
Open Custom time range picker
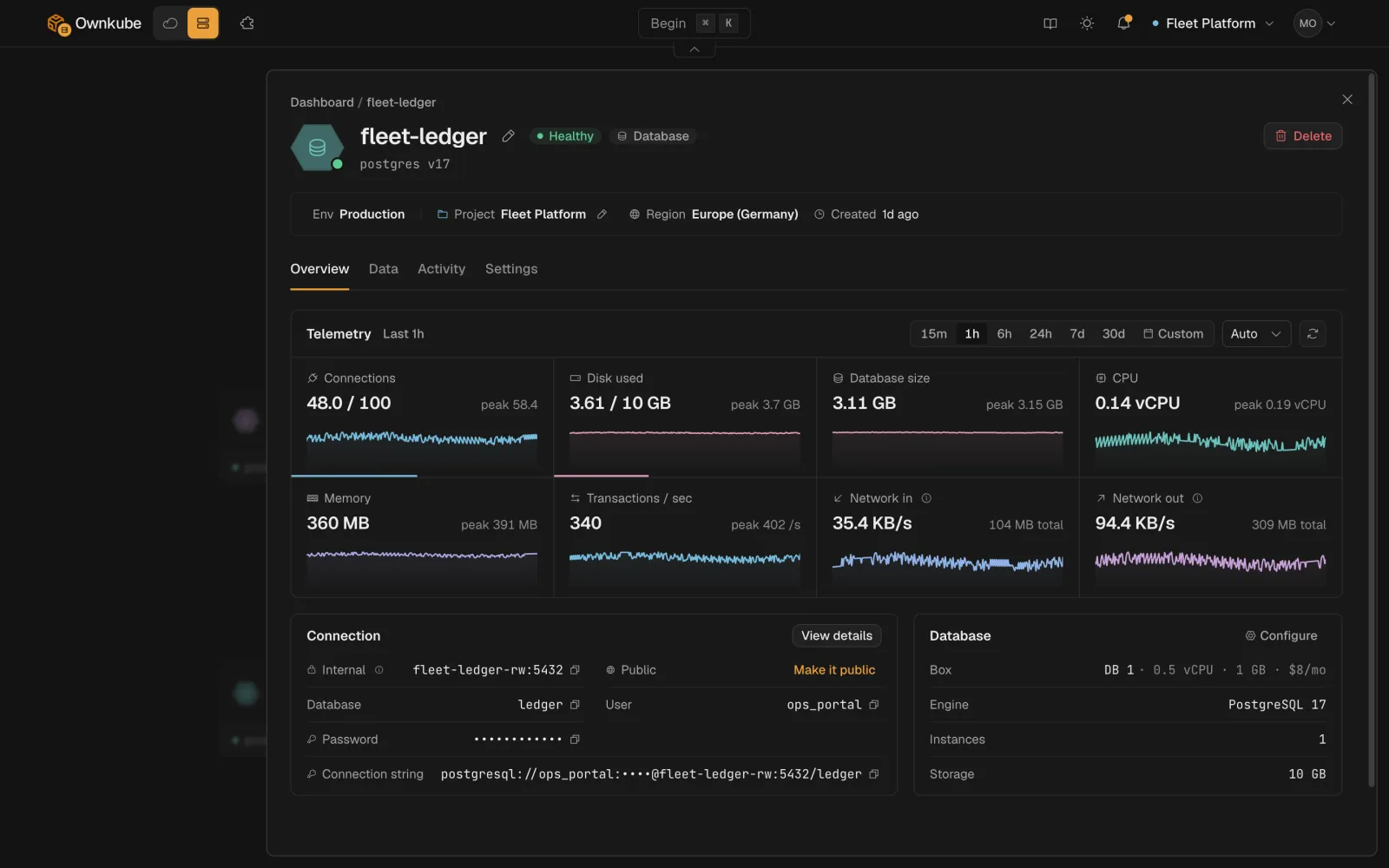(x=1173, y=334)
